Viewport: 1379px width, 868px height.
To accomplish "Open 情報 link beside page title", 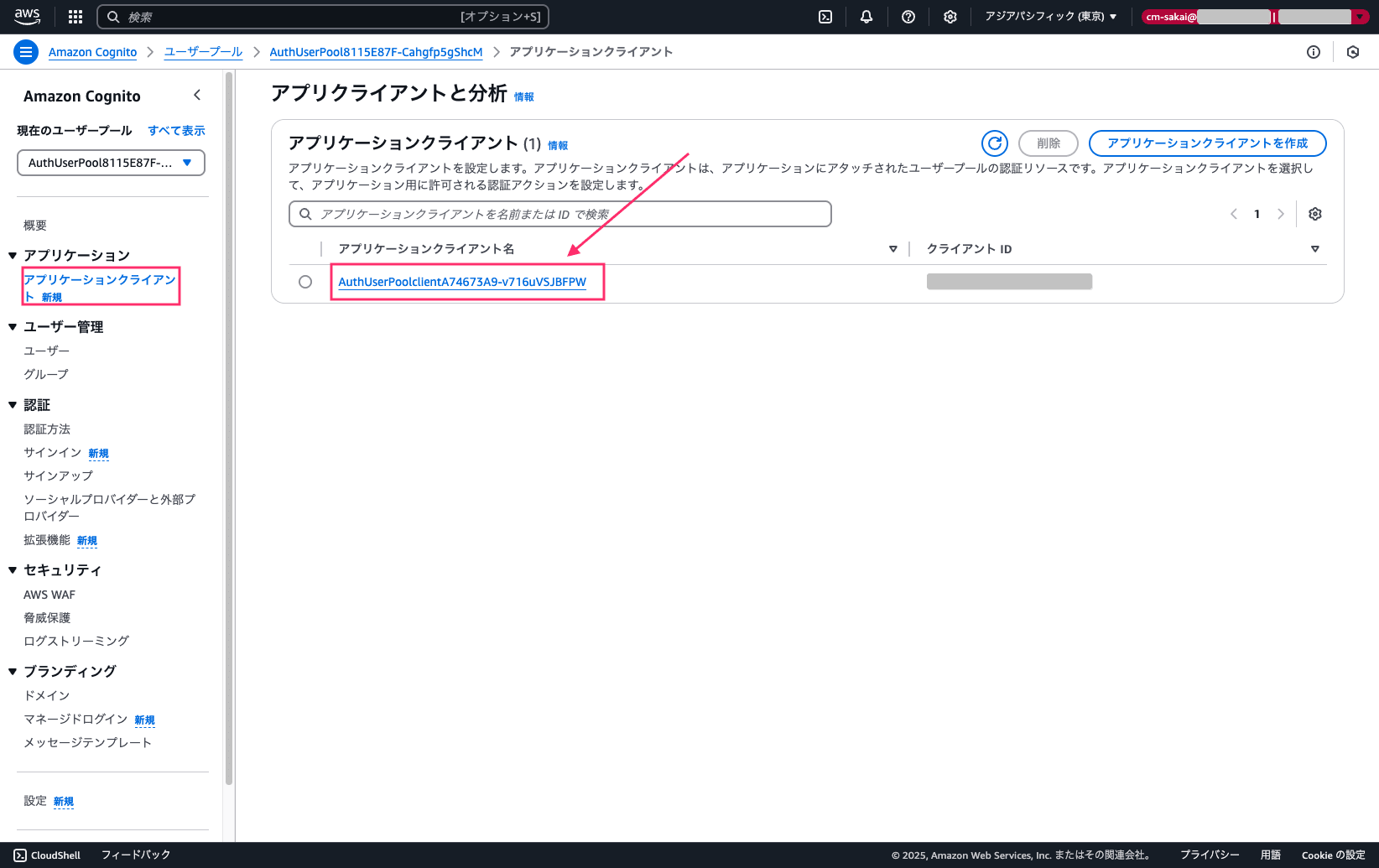I will [x=524, y=97].
